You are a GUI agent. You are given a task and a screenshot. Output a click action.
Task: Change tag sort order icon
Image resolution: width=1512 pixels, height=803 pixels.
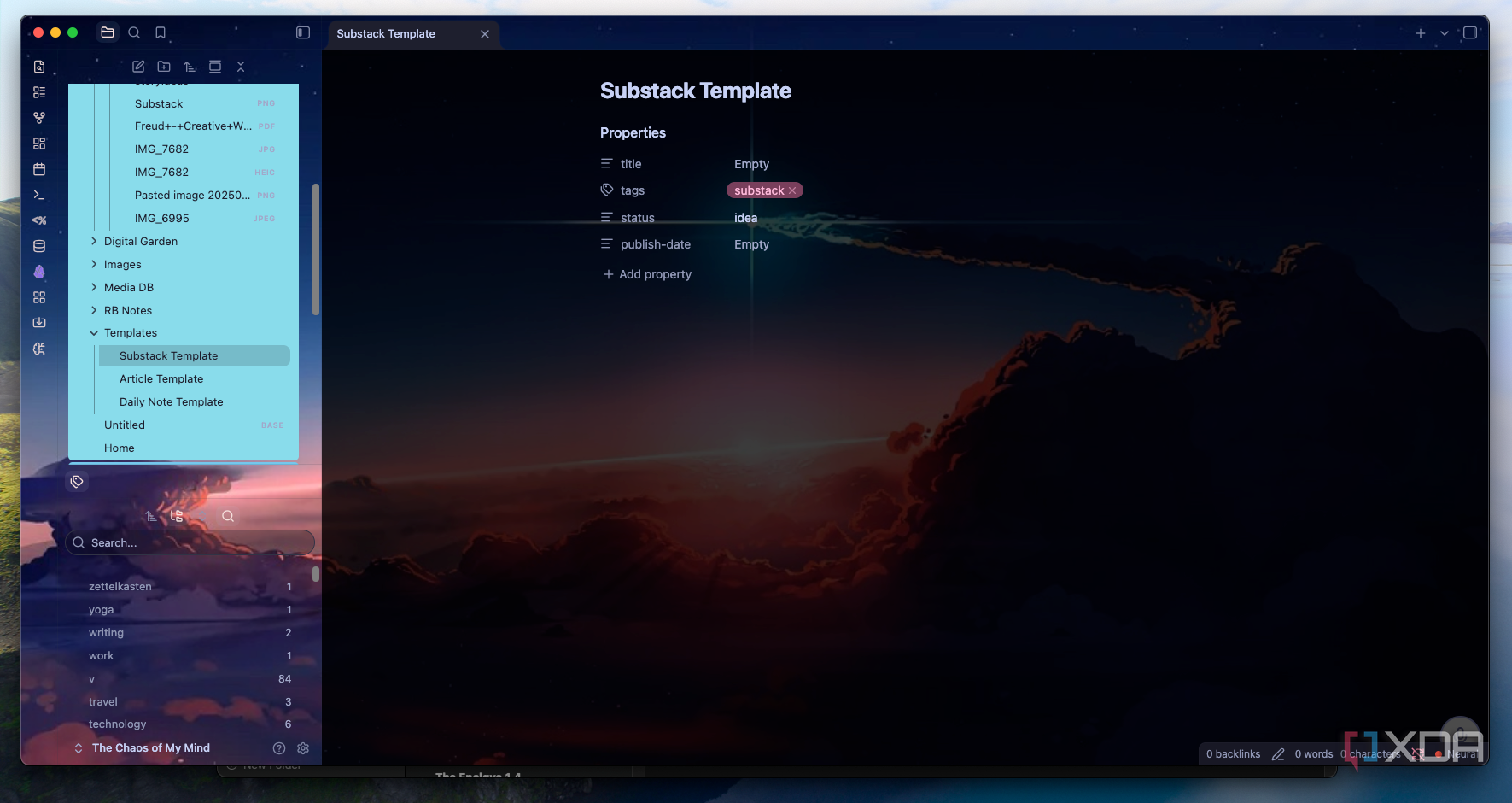(151, 516)
